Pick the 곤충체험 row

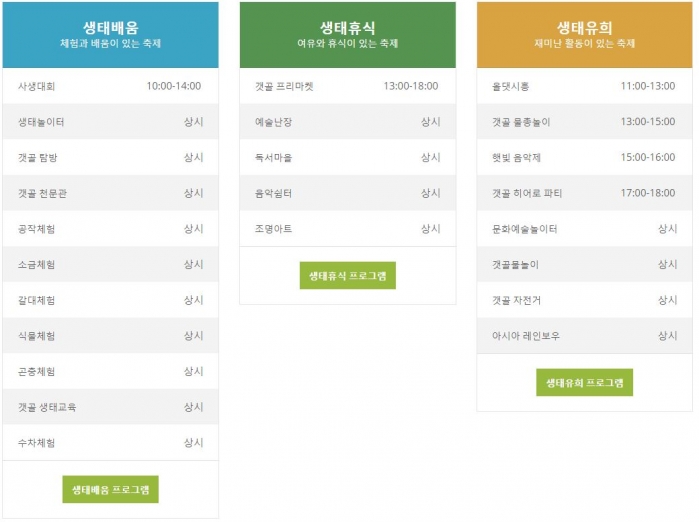pos(110,372)
